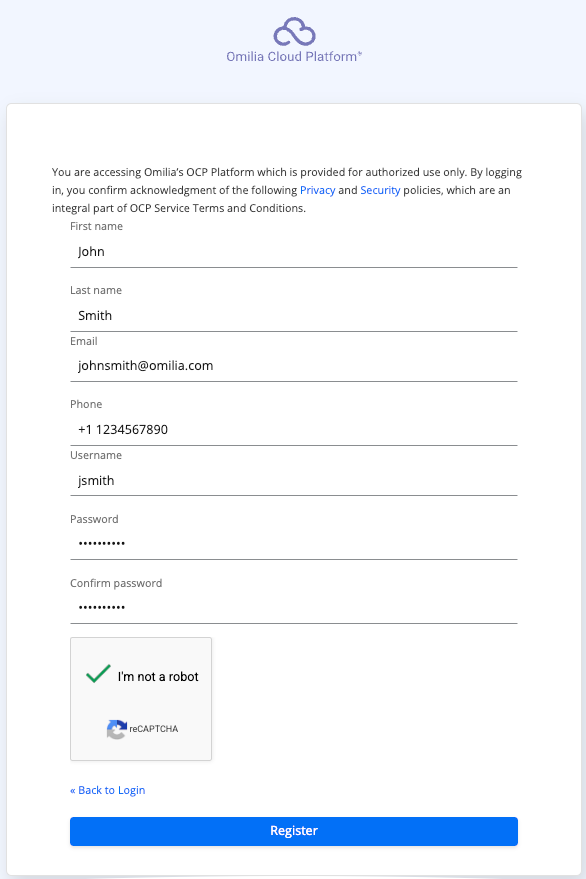Click the Omilia cloud logo icon
The image size is (586, 879).
tap(294, 32)
